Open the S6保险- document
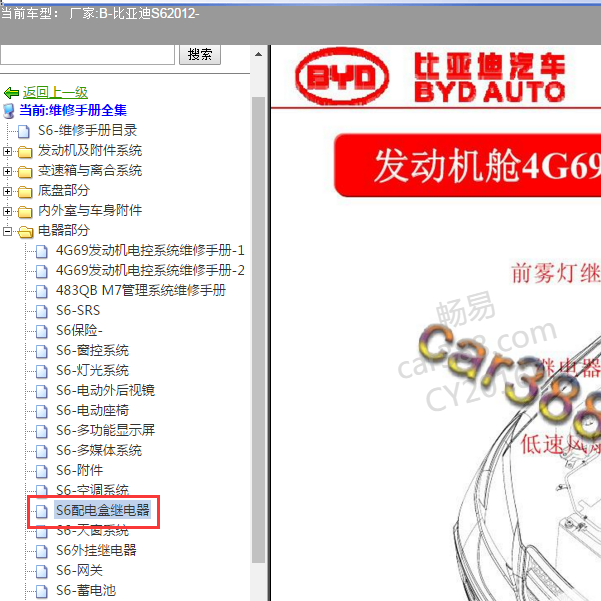Viewport: 601px width, 601px height. coord(79,330)
